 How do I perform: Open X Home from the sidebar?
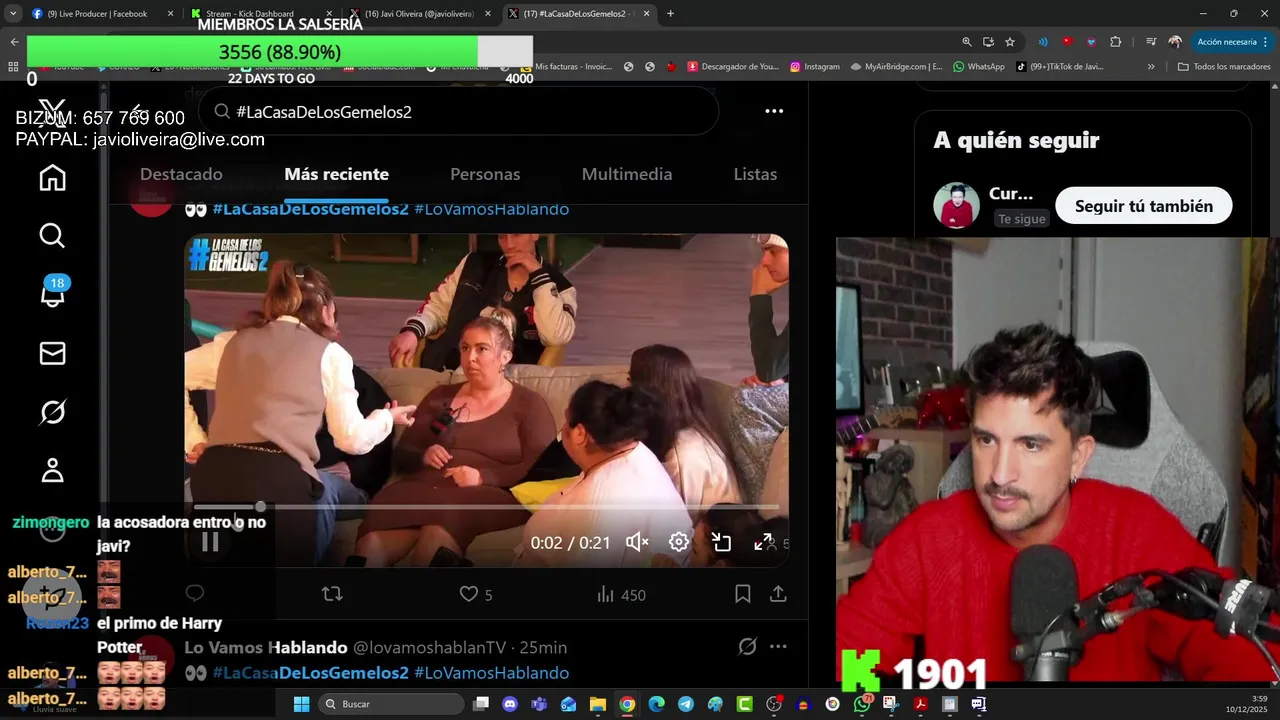[x=52, y=178]
